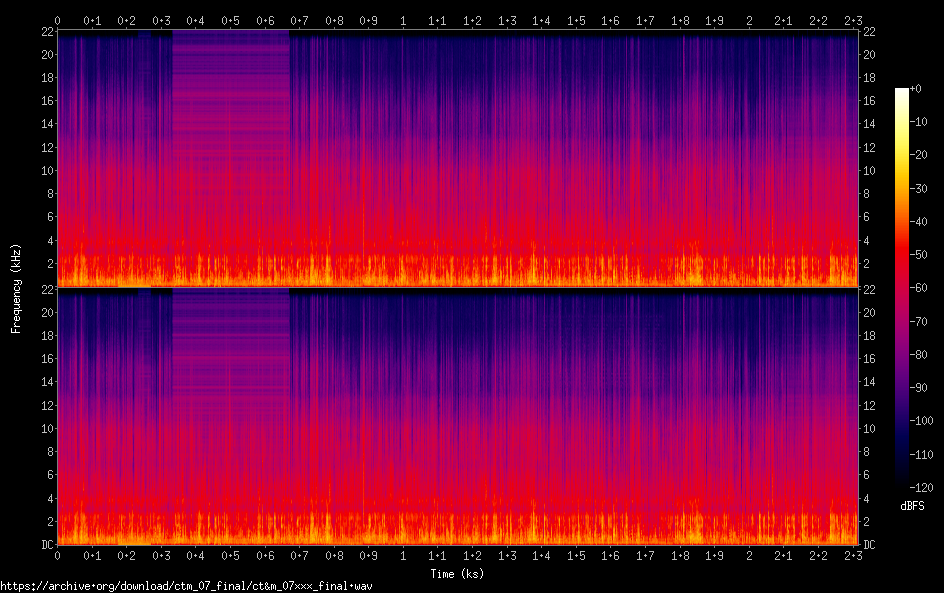Screen dimensions: 944x593
Task: Click the "2" tick on the top time axis
Action: [x=749, y=20]
